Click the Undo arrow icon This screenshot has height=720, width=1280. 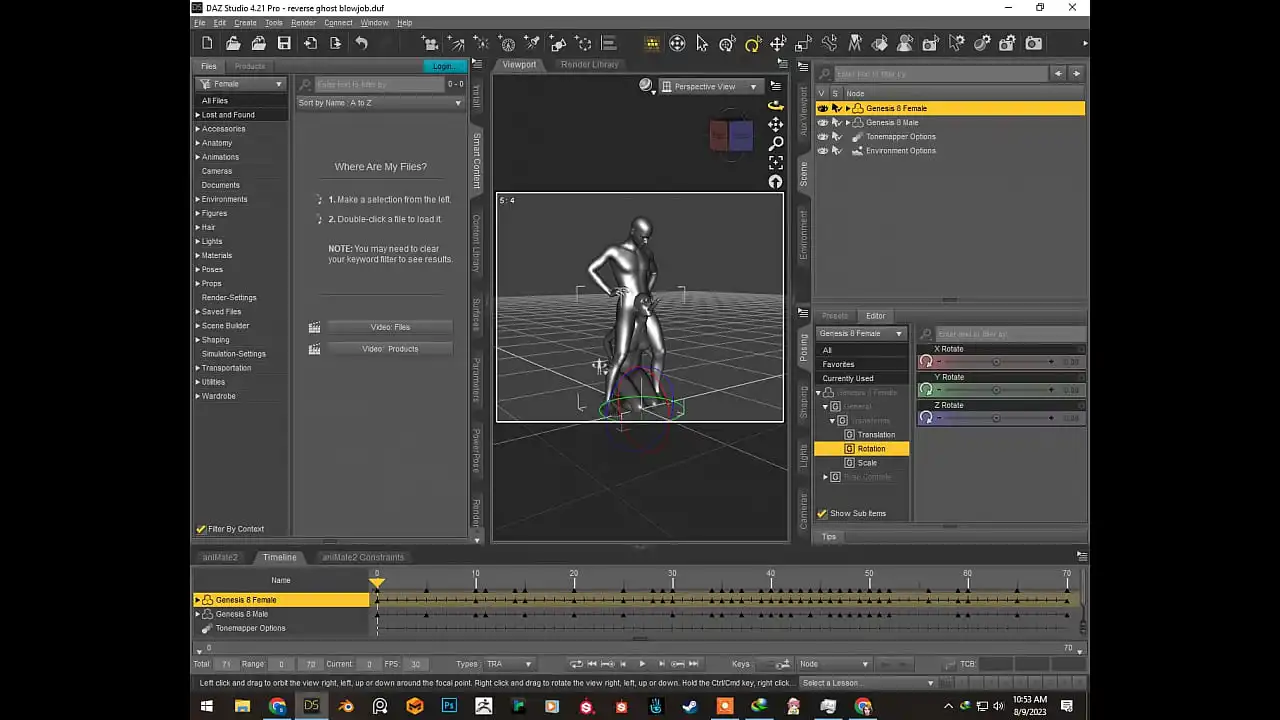click(361, 43)
